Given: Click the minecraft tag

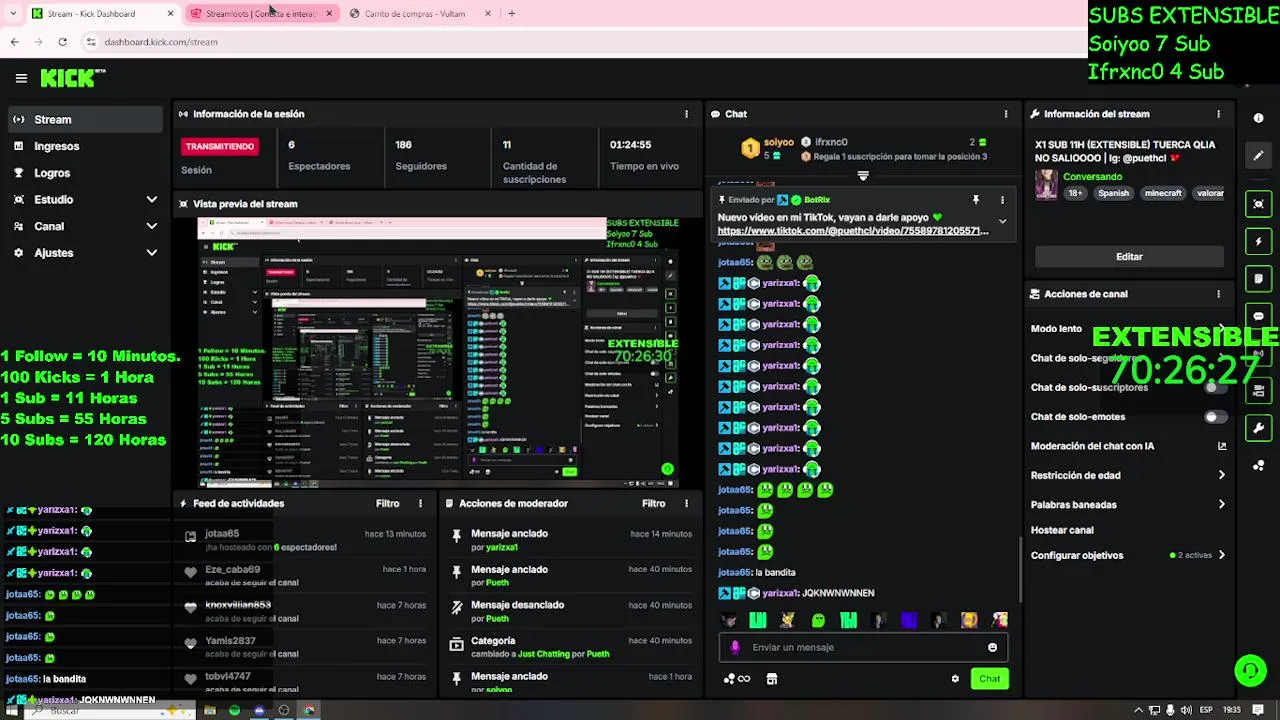Looking at the screenshot, I should (x=1163, y=193).
